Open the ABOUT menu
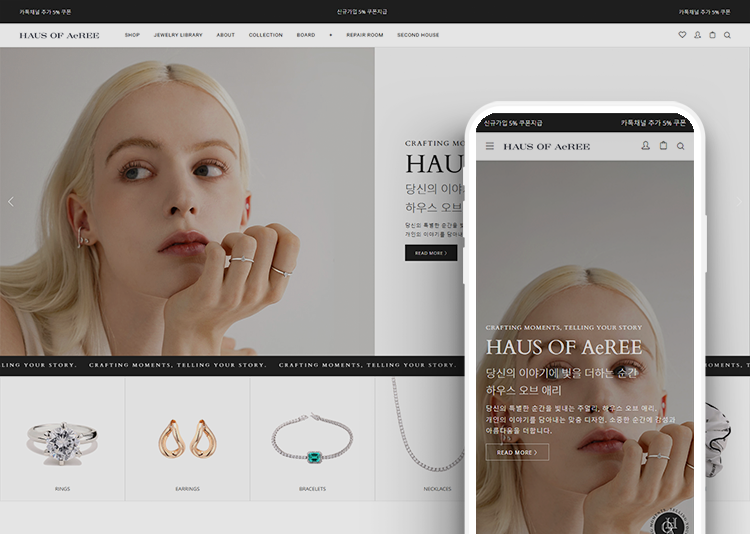Image resolution: width=750 pixels, height=534 pixels. 225,35
